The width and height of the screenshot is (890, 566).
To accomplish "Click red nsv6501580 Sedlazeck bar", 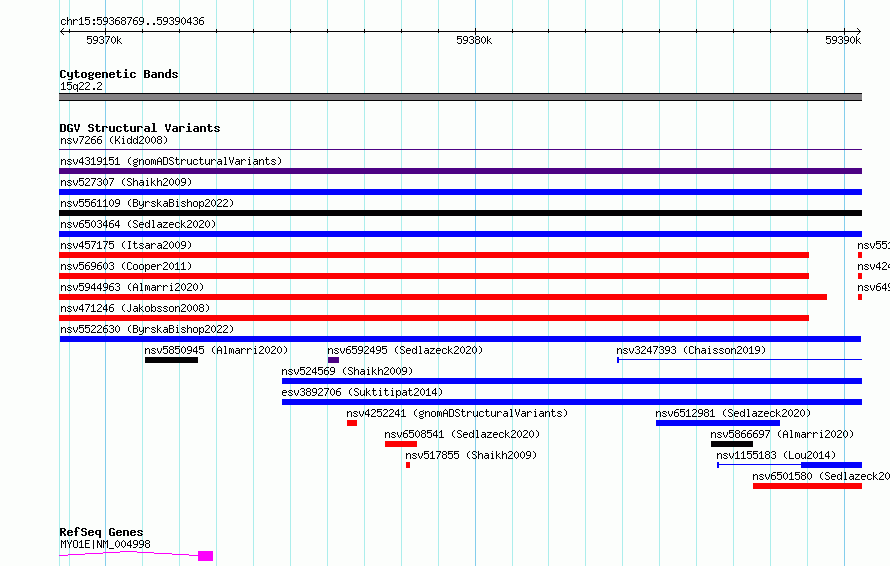I will 808,486.
